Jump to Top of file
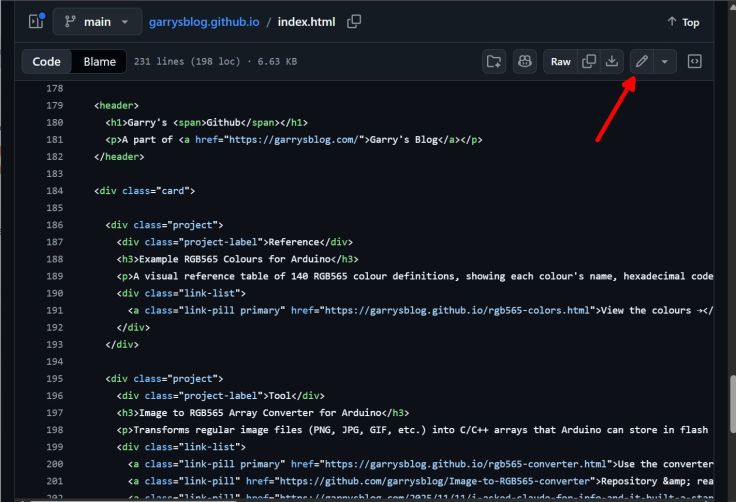 tap(683, 22)
